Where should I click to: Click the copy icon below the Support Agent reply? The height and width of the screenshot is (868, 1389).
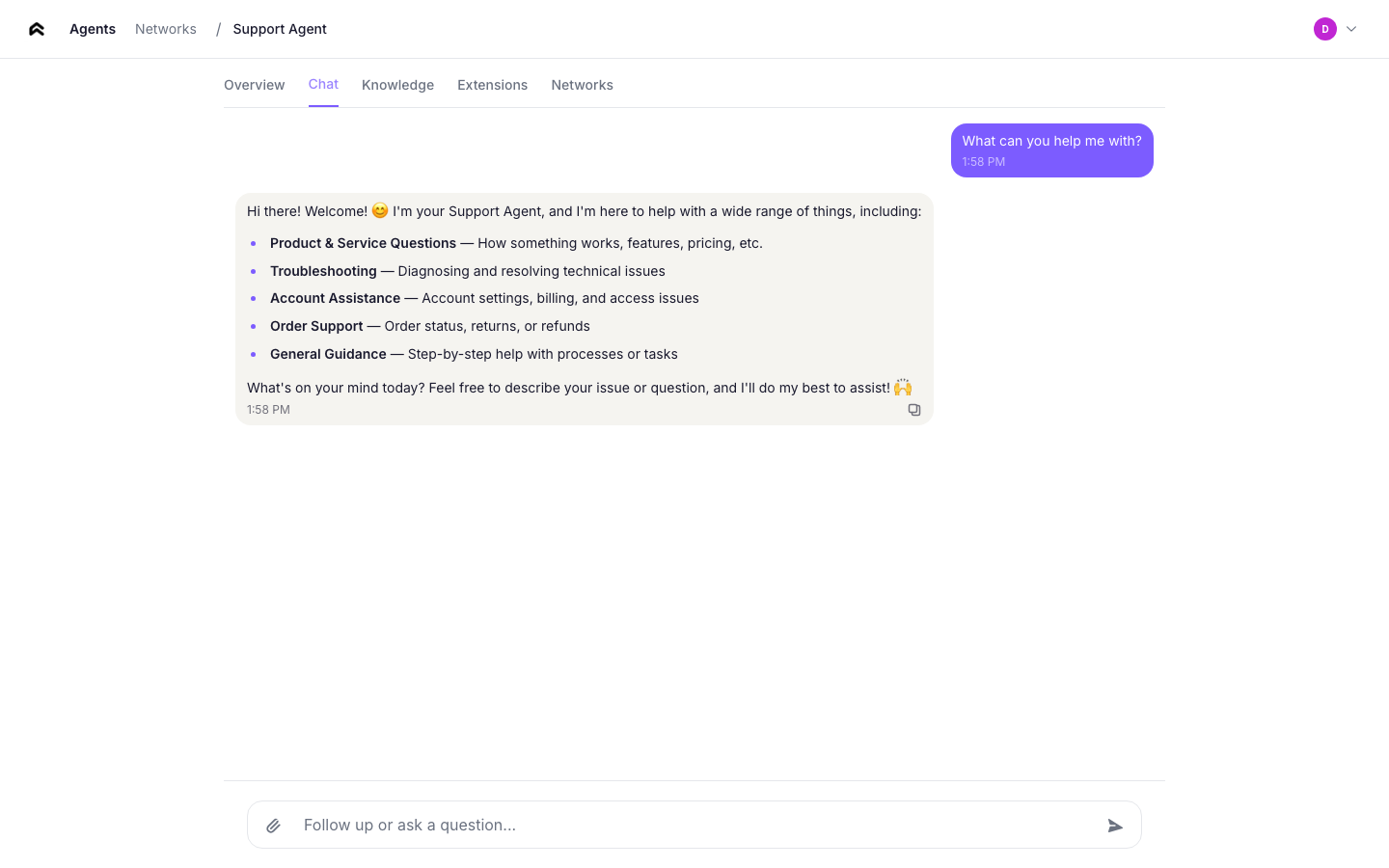point(913,409)
